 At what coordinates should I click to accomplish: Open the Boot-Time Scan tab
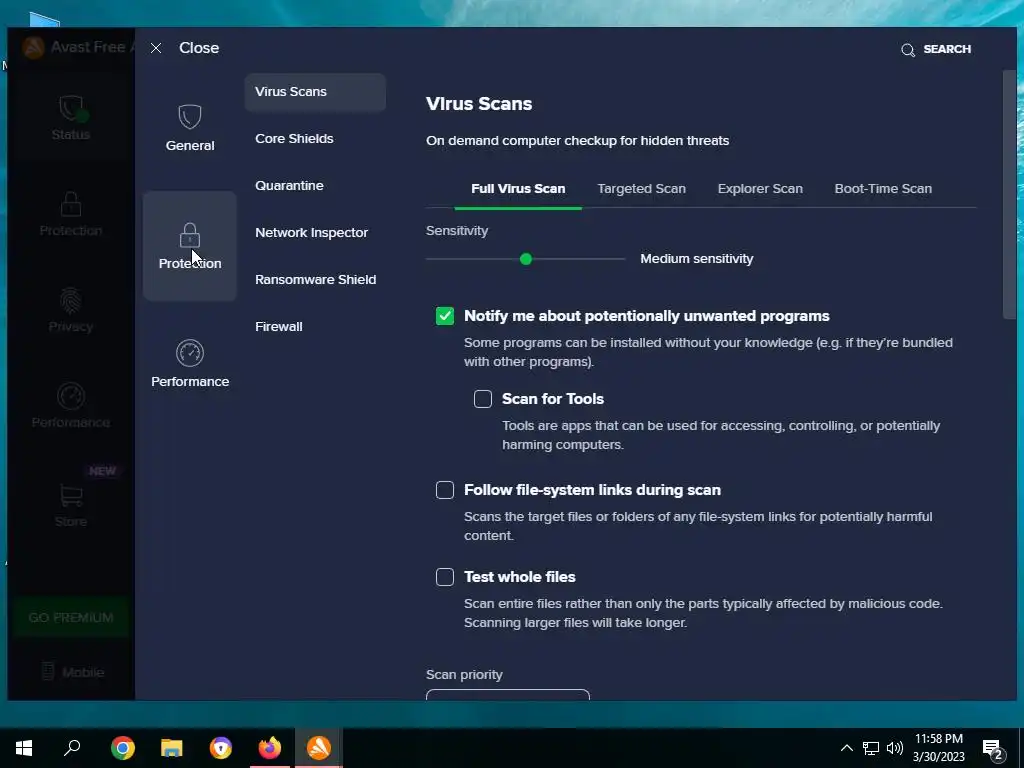click(883, 189)
